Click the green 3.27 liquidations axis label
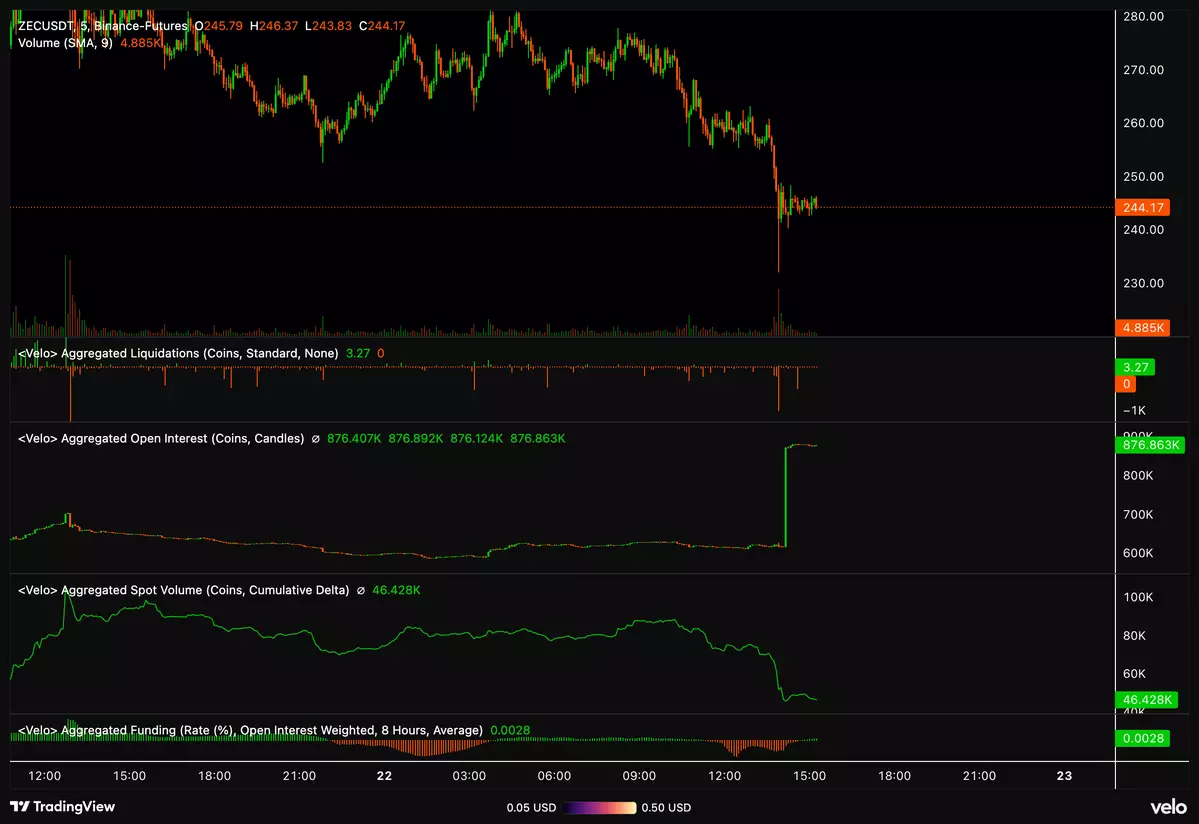Screen dimensions: 1199x824 point(1134,367)
